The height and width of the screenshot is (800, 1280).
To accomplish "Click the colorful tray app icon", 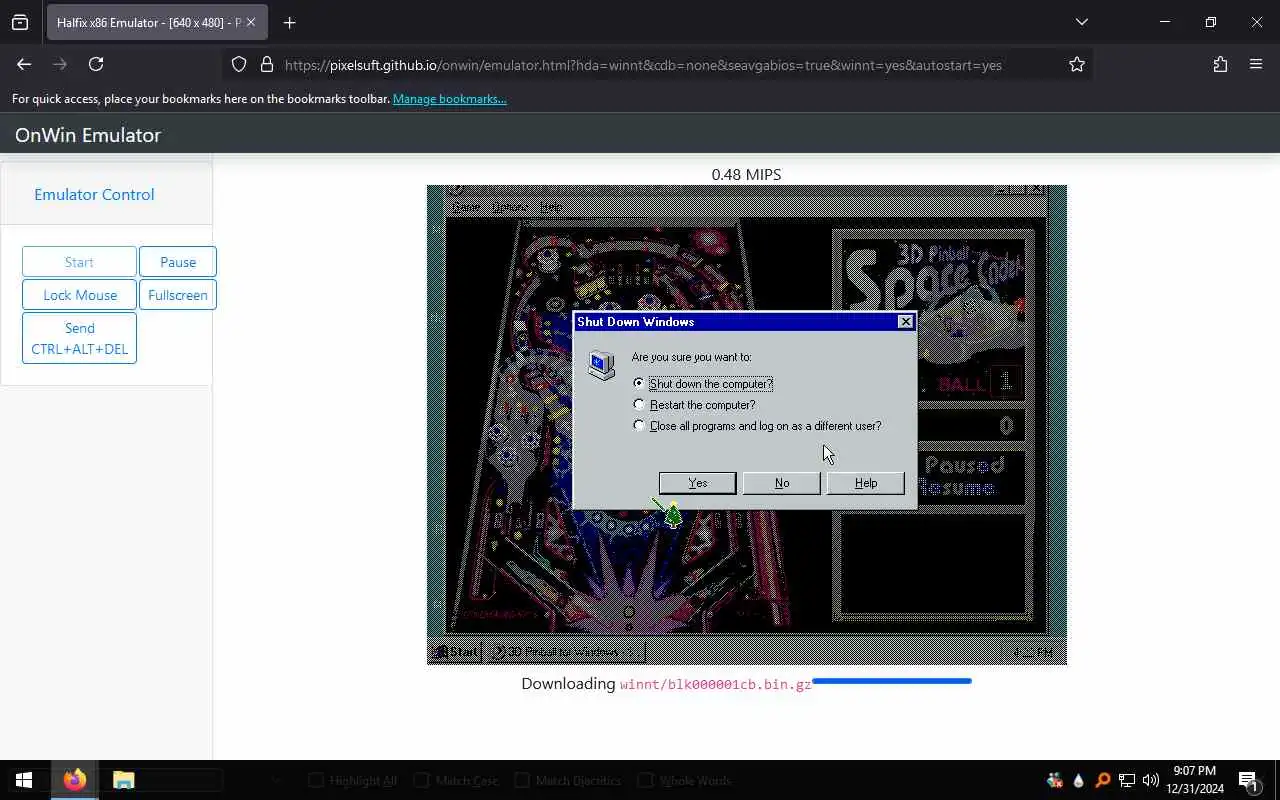I will (x=1055, y=780).
